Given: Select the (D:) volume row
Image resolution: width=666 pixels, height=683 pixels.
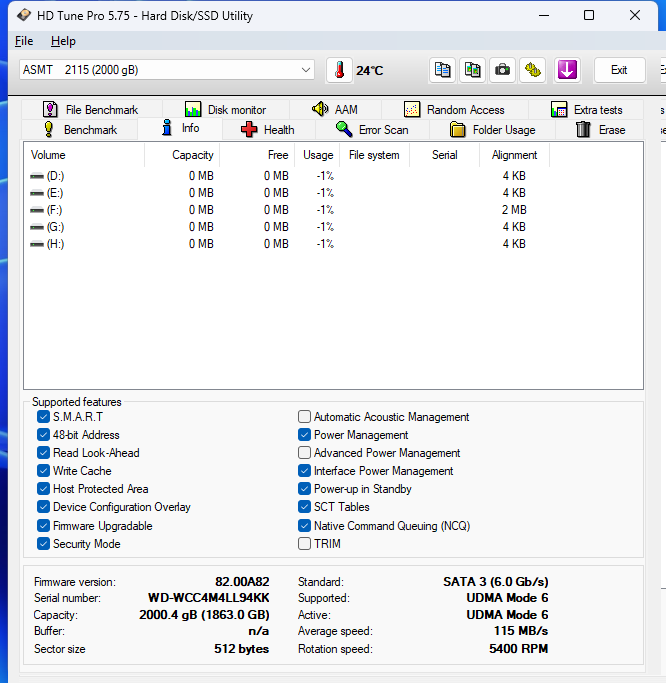Looking at the screenshot, I should pyautogui.click(x=287, y=176).
